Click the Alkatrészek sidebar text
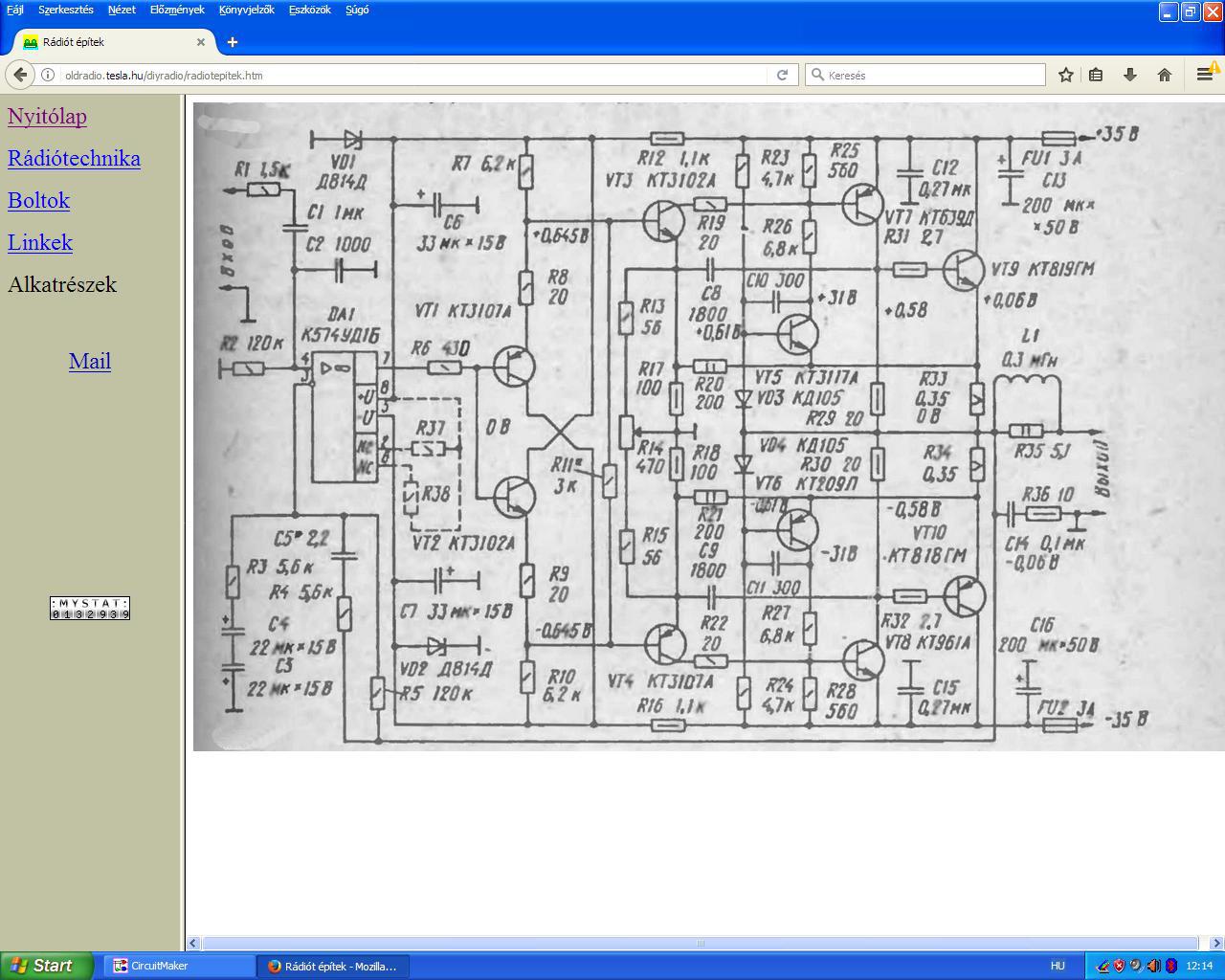The height and width of the screenshot is (980, 1225). [62, 284]
